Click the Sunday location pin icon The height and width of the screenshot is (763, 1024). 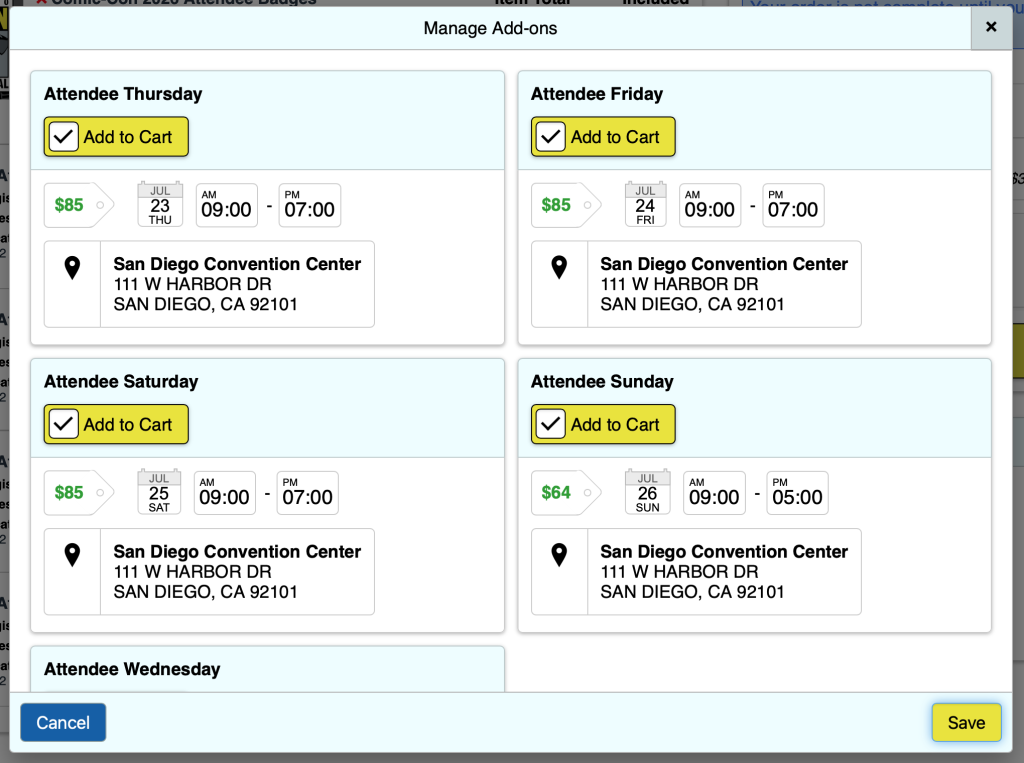pos(559,555)
